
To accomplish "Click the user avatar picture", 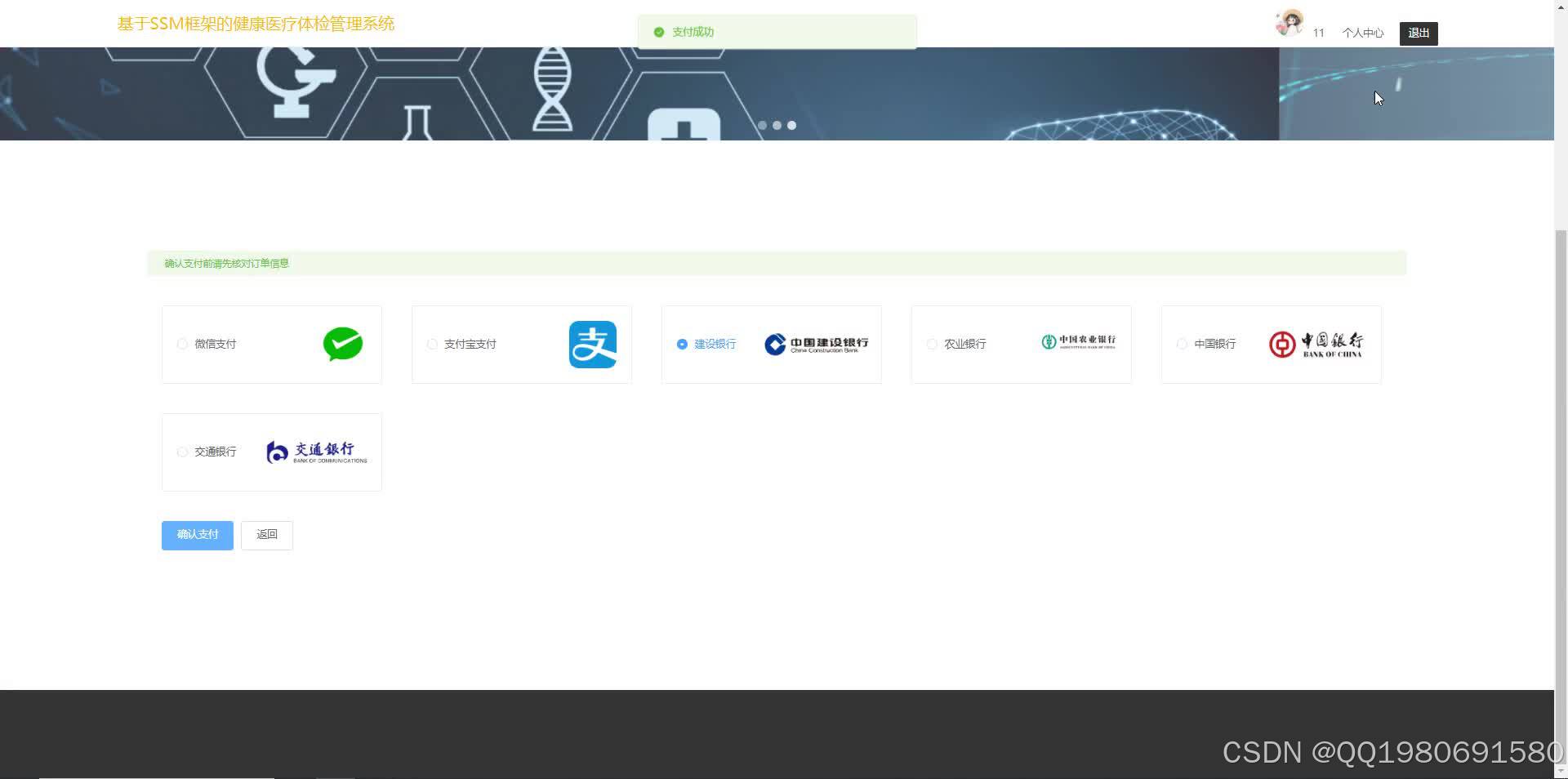I will 1290,24.
